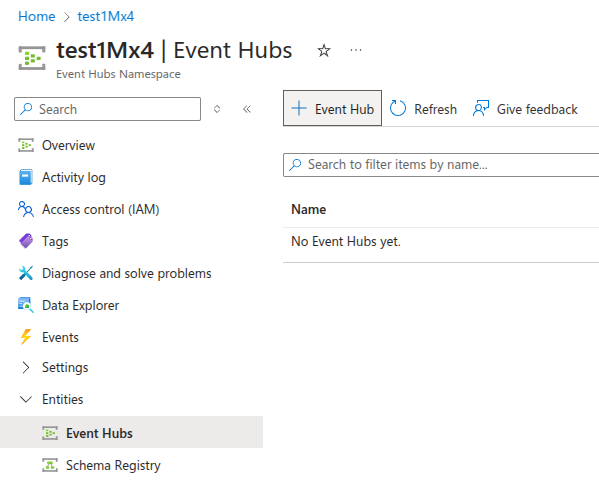Viewport: 599px width, 482px height.
Task: Expand the Settings group chevron
Action: coord(26,367)
